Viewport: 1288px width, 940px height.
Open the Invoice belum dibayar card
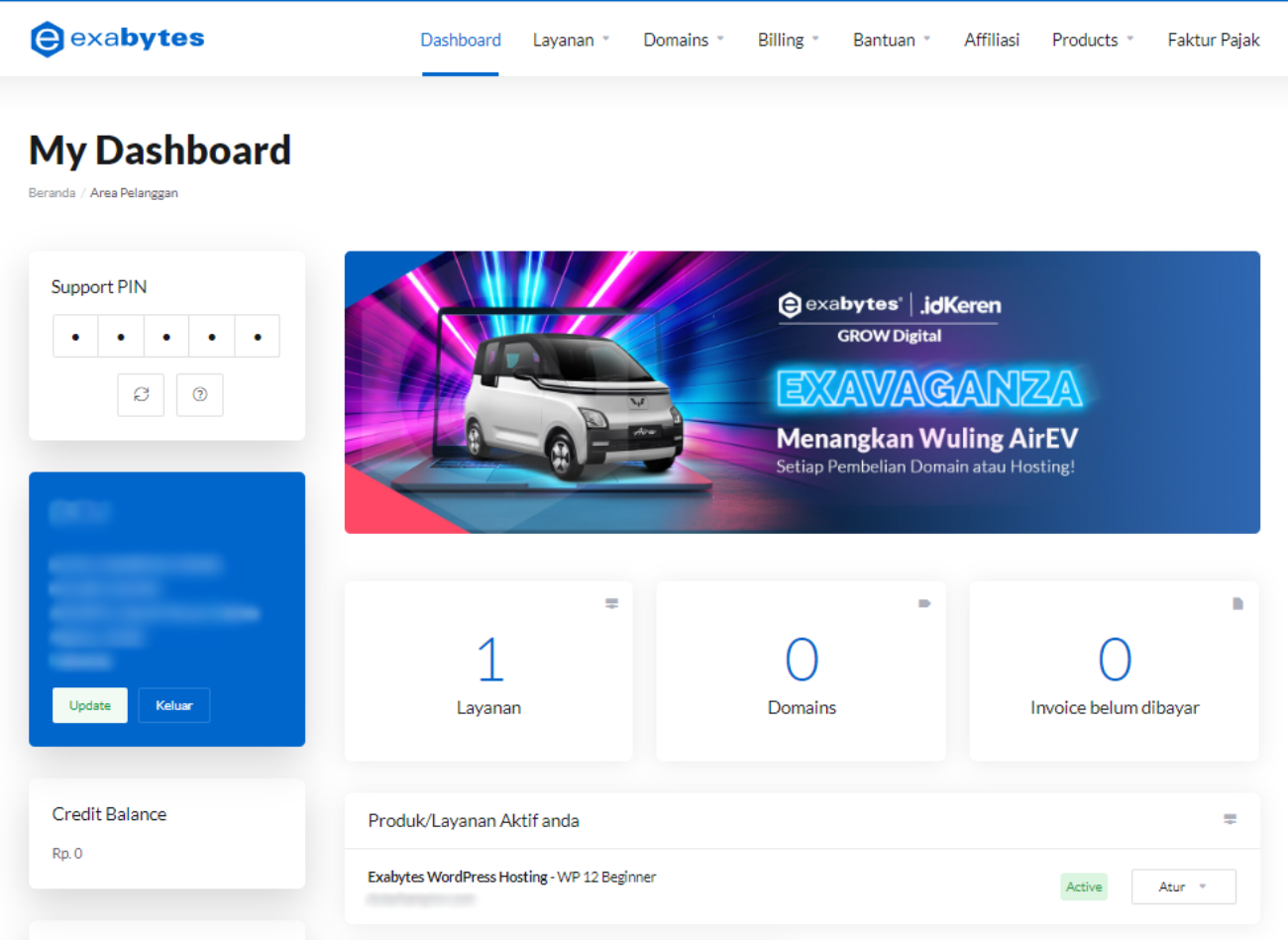(1115, 671)
